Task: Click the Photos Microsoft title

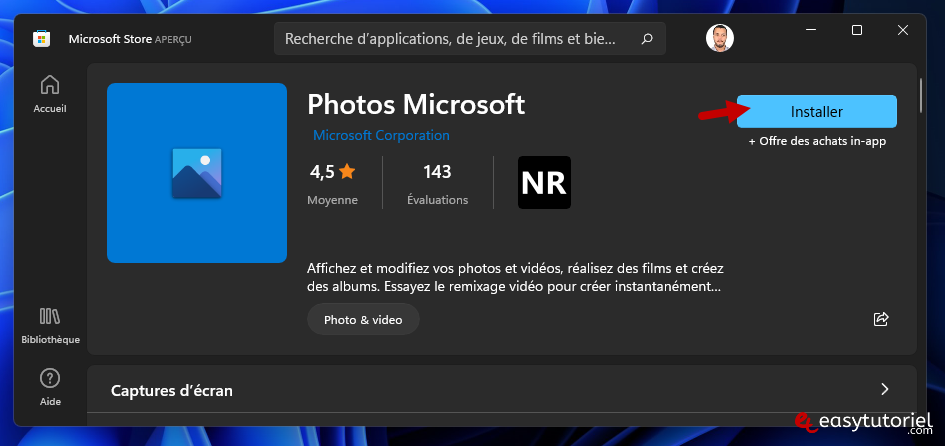Action: click(x=416, y=105)
